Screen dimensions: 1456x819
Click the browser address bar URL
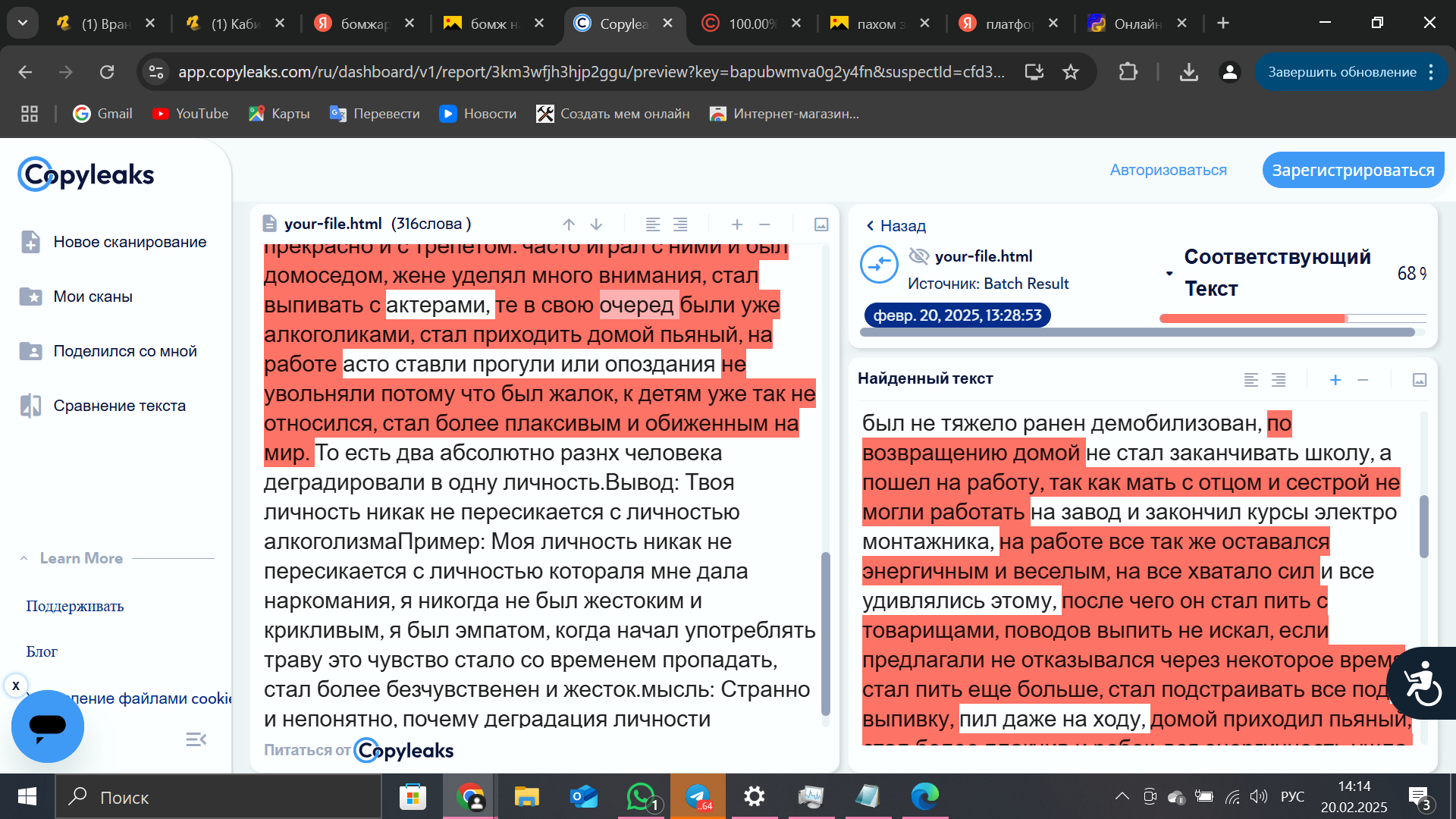click(591, 72)
